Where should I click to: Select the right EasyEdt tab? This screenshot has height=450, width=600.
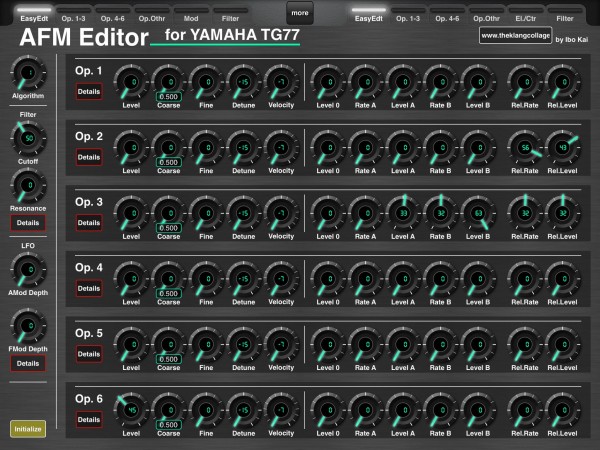[368, 15]
